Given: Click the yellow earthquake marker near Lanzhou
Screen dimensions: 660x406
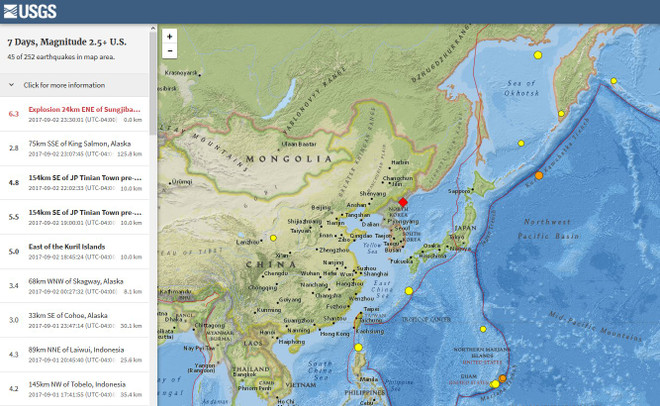Looking at the screenshot, I should (x=272, y=238).
